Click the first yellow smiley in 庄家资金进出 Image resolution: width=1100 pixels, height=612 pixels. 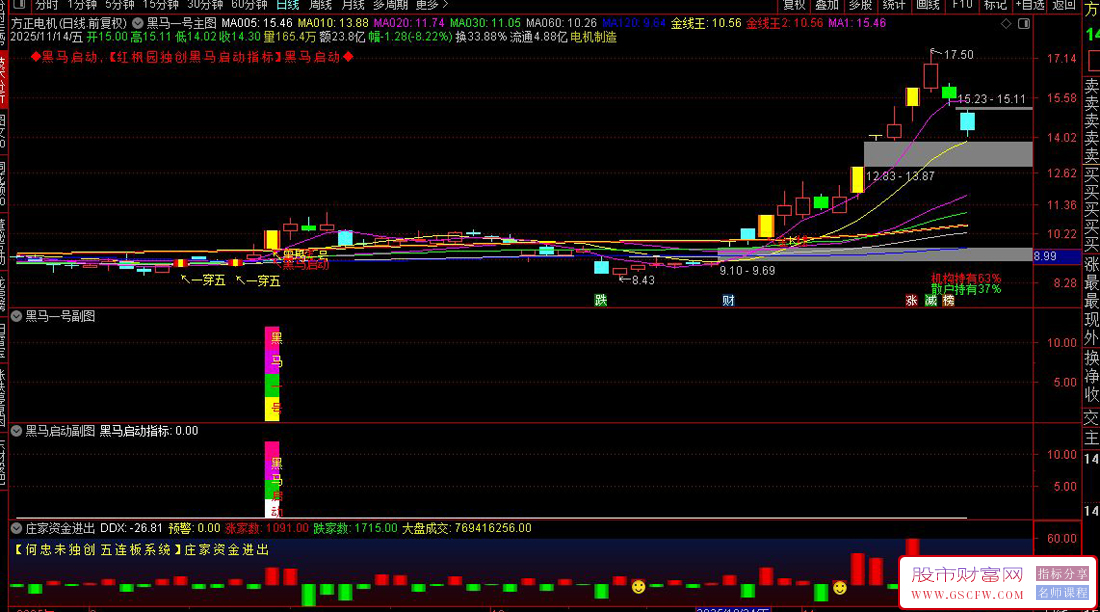click(638, 586)
